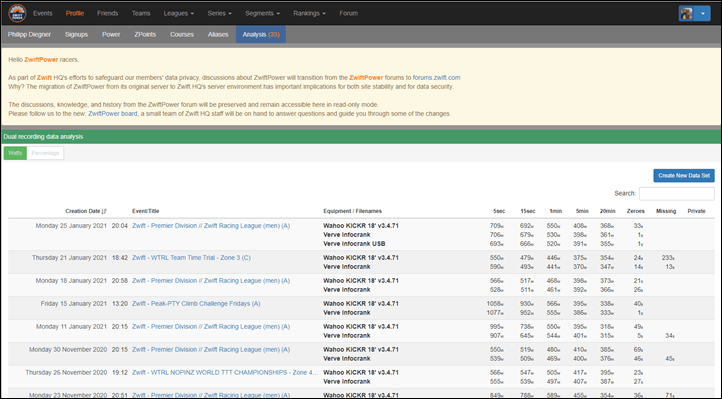Select the Analysis (33) tab
Screen dimensions: 722x399
coord(261,35)
